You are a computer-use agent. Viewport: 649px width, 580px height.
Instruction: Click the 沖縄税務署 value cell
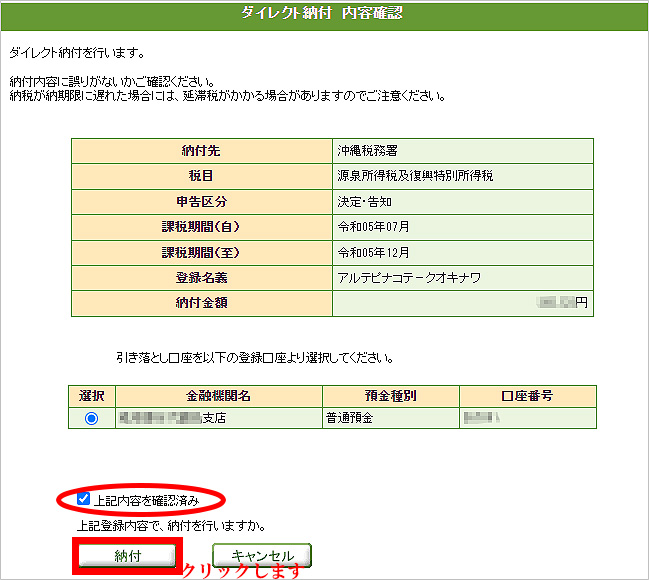(x=463, y=151)
